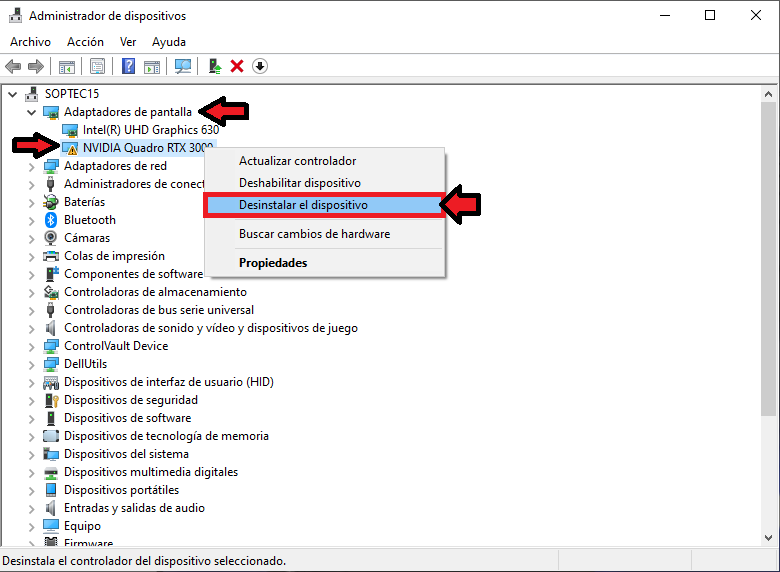The height and width of the screenshot is (572, 780).
Task: Click the disable device down-arrow icon
Action: 260,66
